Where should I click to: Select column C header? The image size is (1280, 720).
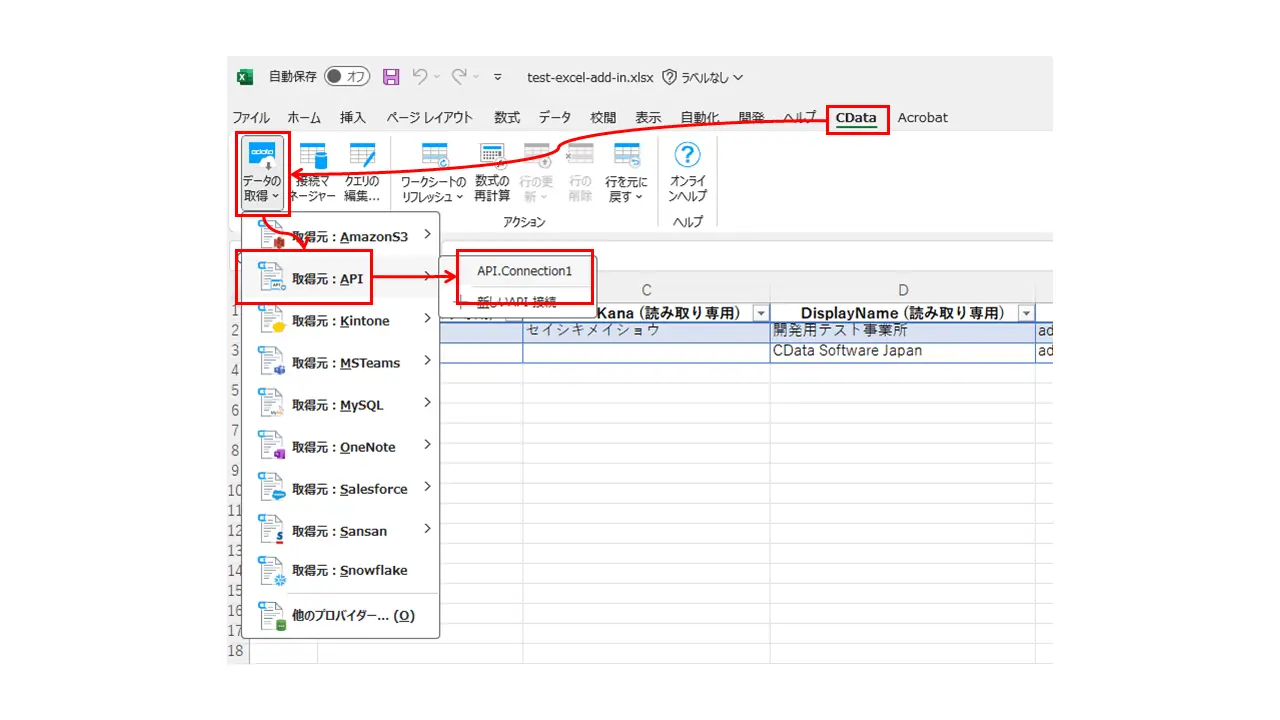tap(646, 291)
